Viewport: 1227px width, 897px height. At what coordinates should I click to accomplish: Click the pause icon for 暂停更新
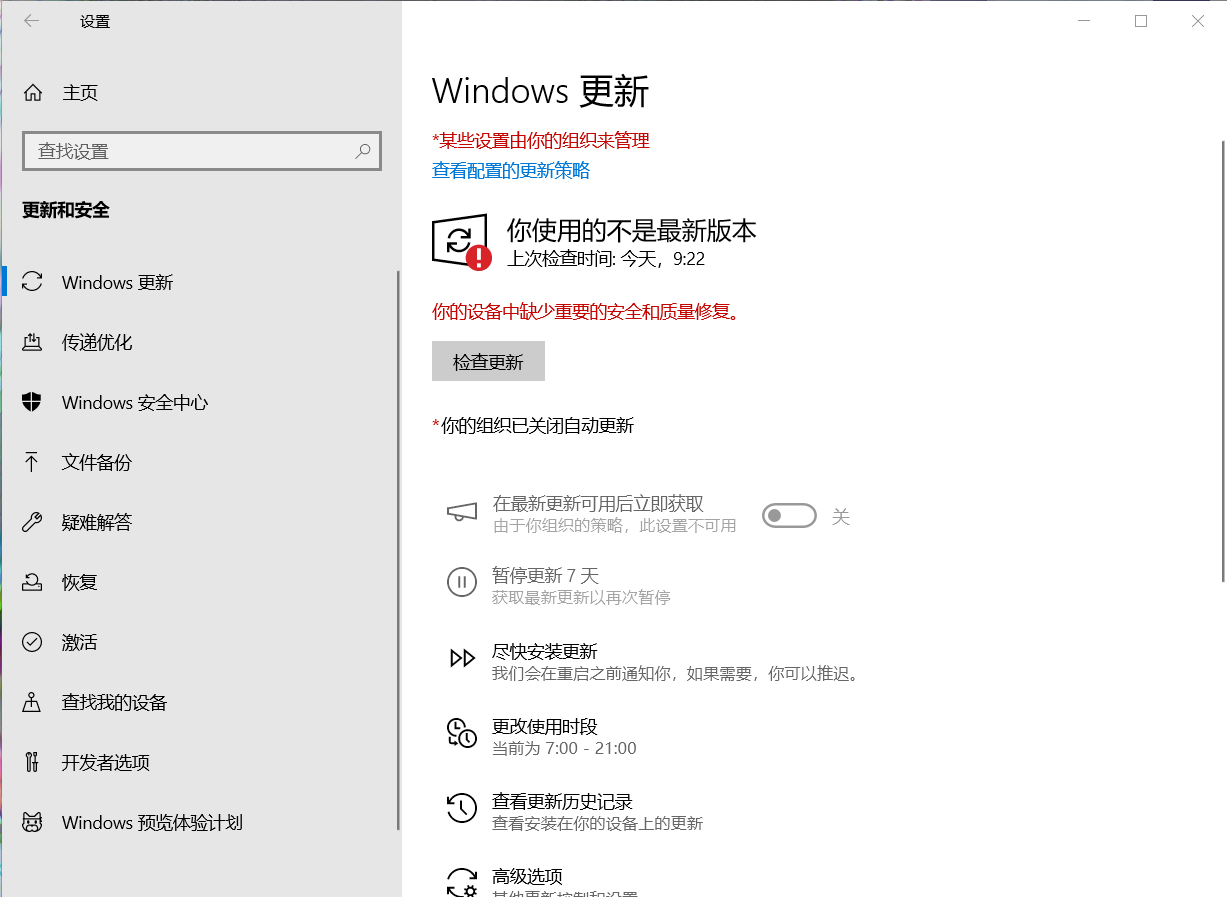(x=461, y=582)
